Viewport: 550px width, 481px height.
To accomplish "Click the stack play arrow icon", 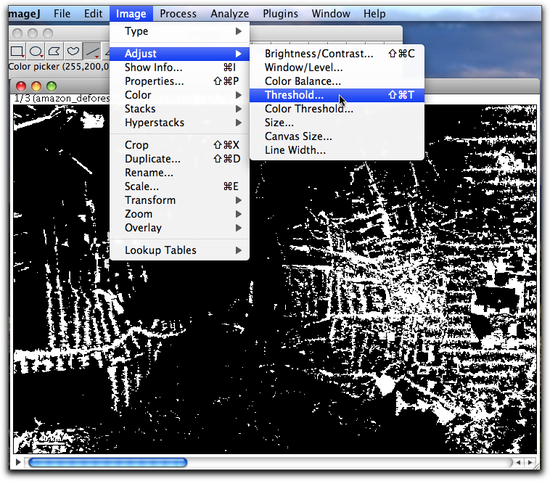I will pos(18,462).
